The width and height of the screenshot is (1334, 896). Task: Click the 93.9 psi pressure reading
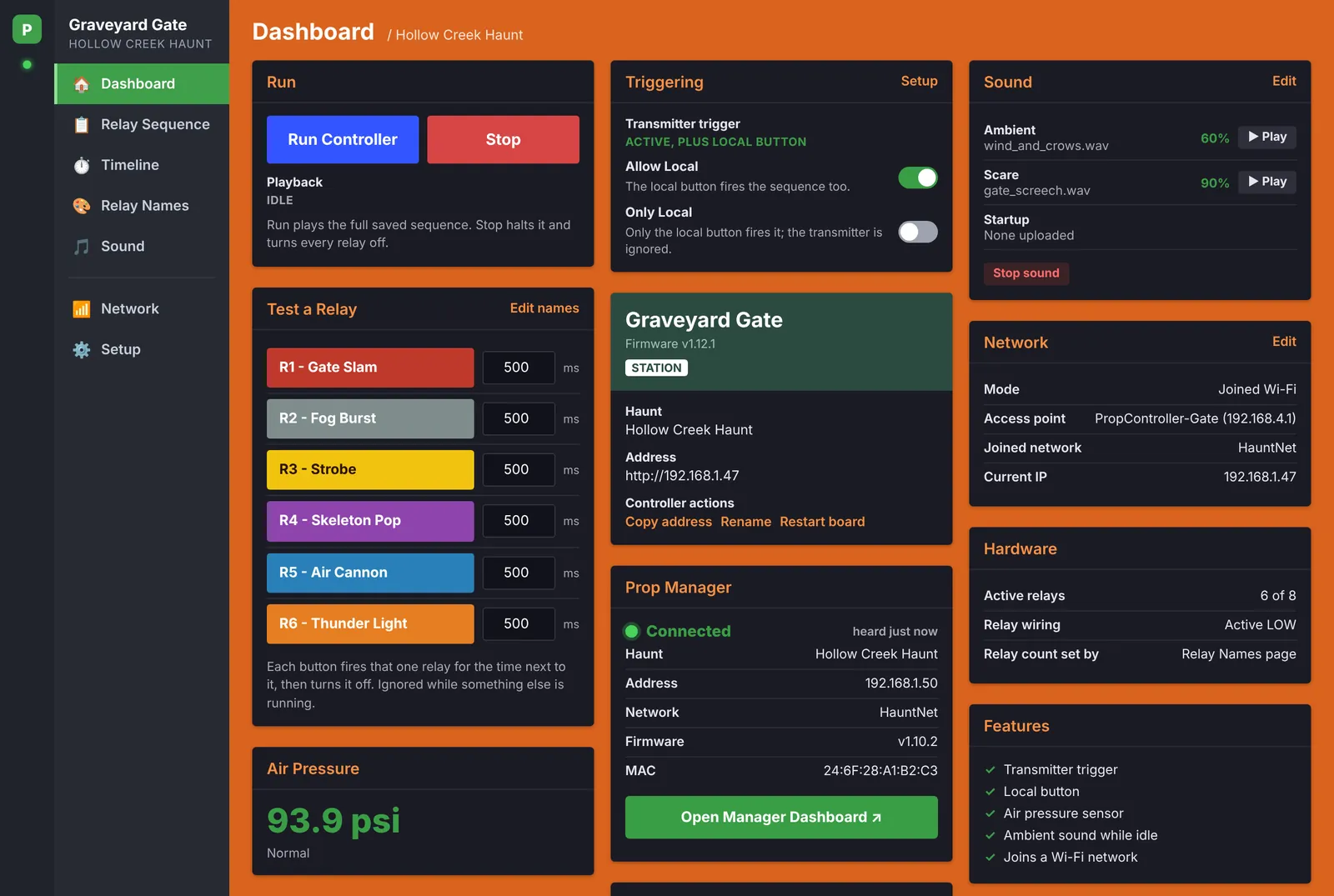tap(333, 821)
